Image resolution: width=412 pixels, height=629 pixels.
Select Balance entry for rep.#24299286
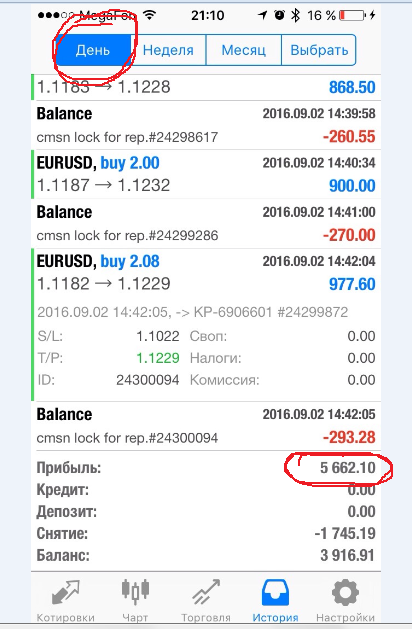[x=206, y=223]
